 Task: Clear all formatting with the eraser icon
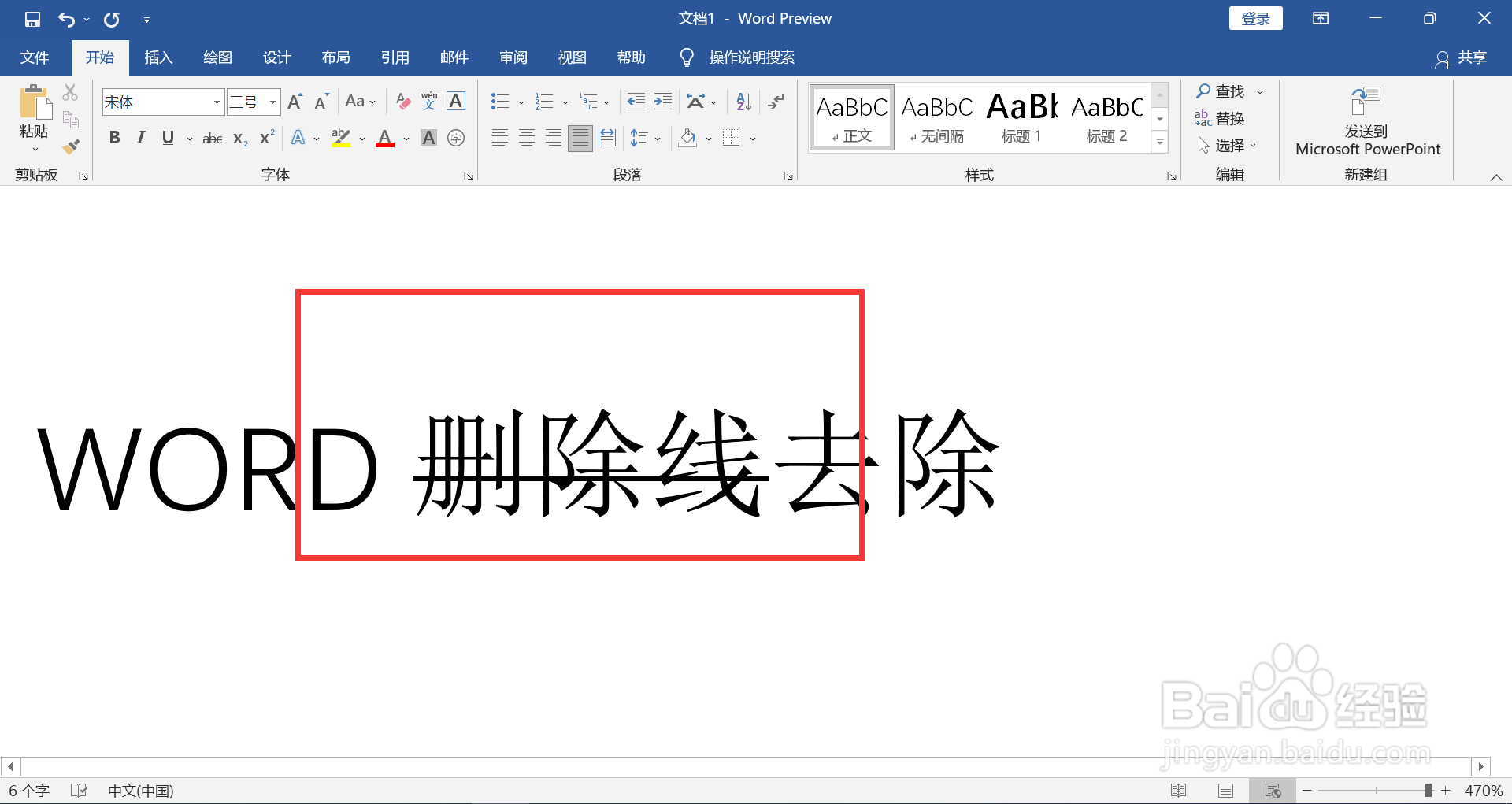coord(403,102)
